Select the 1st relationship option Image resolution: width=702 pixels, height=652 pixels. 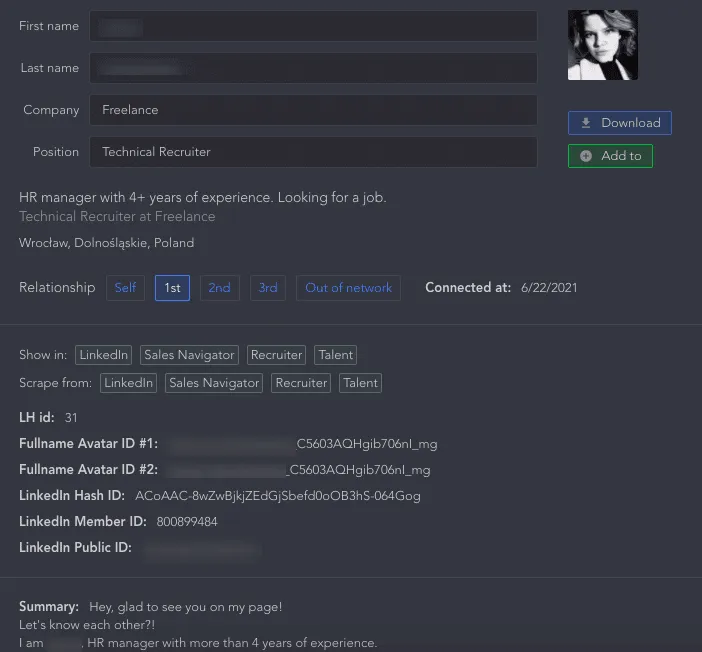pyautogui.click(x=172, y=287)
